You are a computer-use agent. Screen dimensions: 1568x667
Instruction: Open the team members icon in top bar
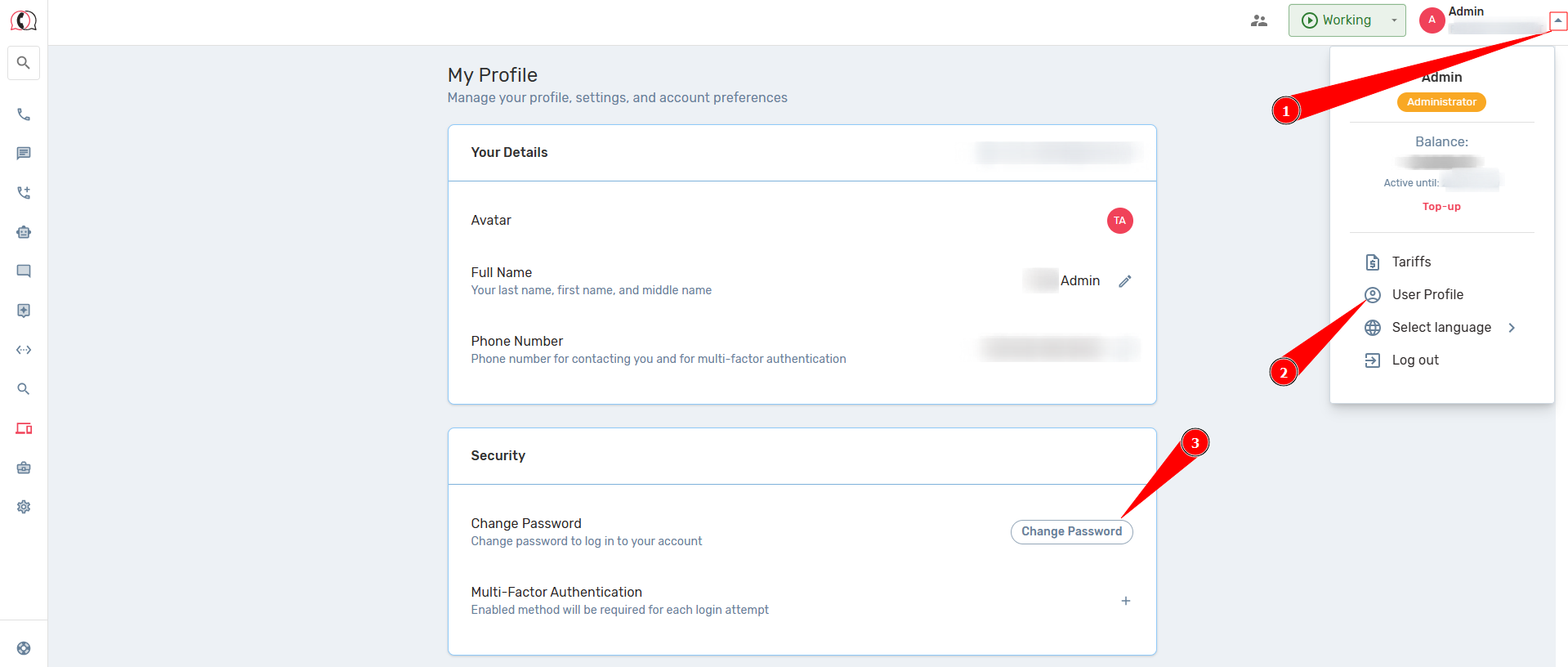(1258, 20)
